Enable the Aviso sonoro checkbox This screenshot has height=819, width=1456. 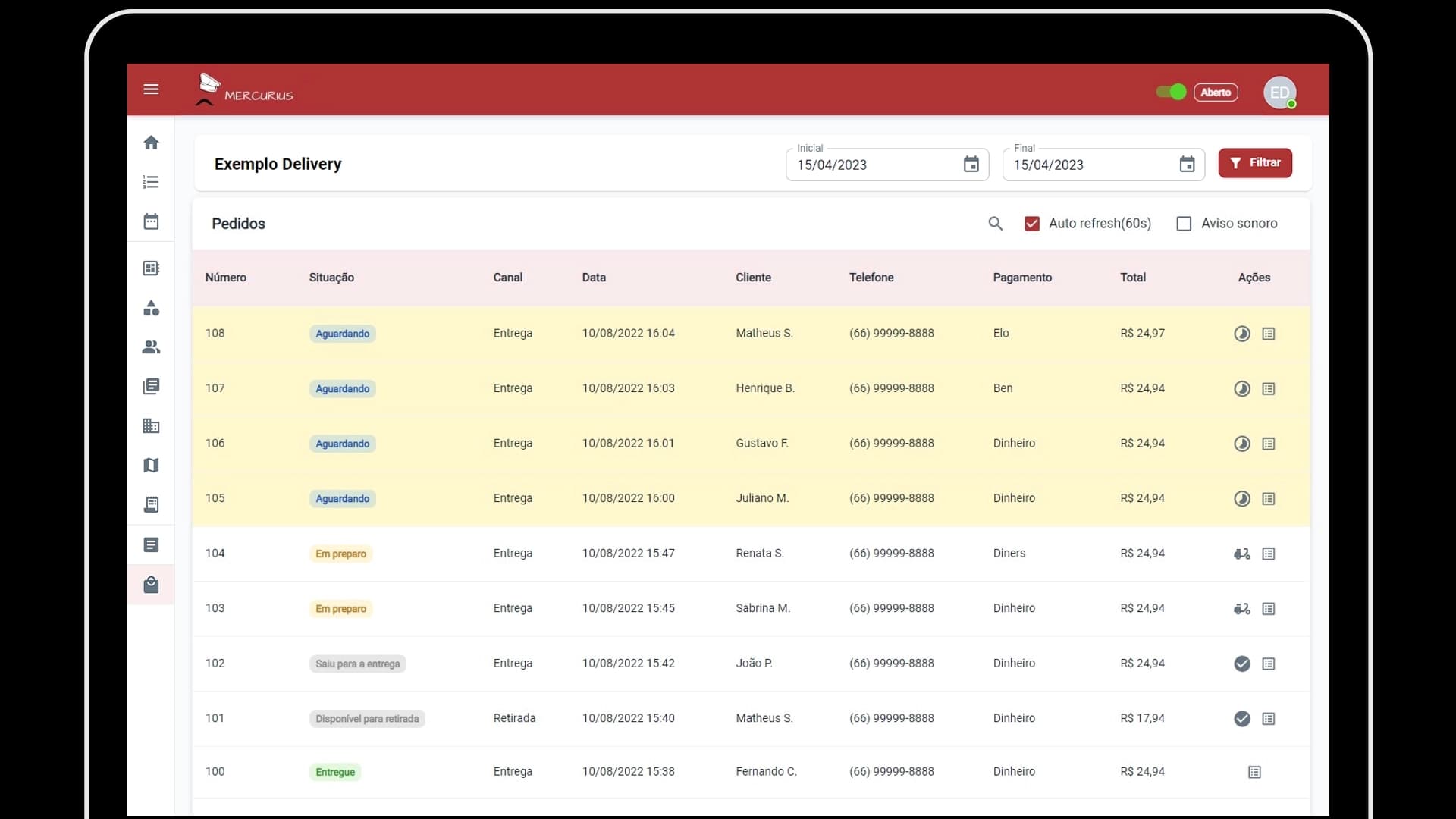1183,224
